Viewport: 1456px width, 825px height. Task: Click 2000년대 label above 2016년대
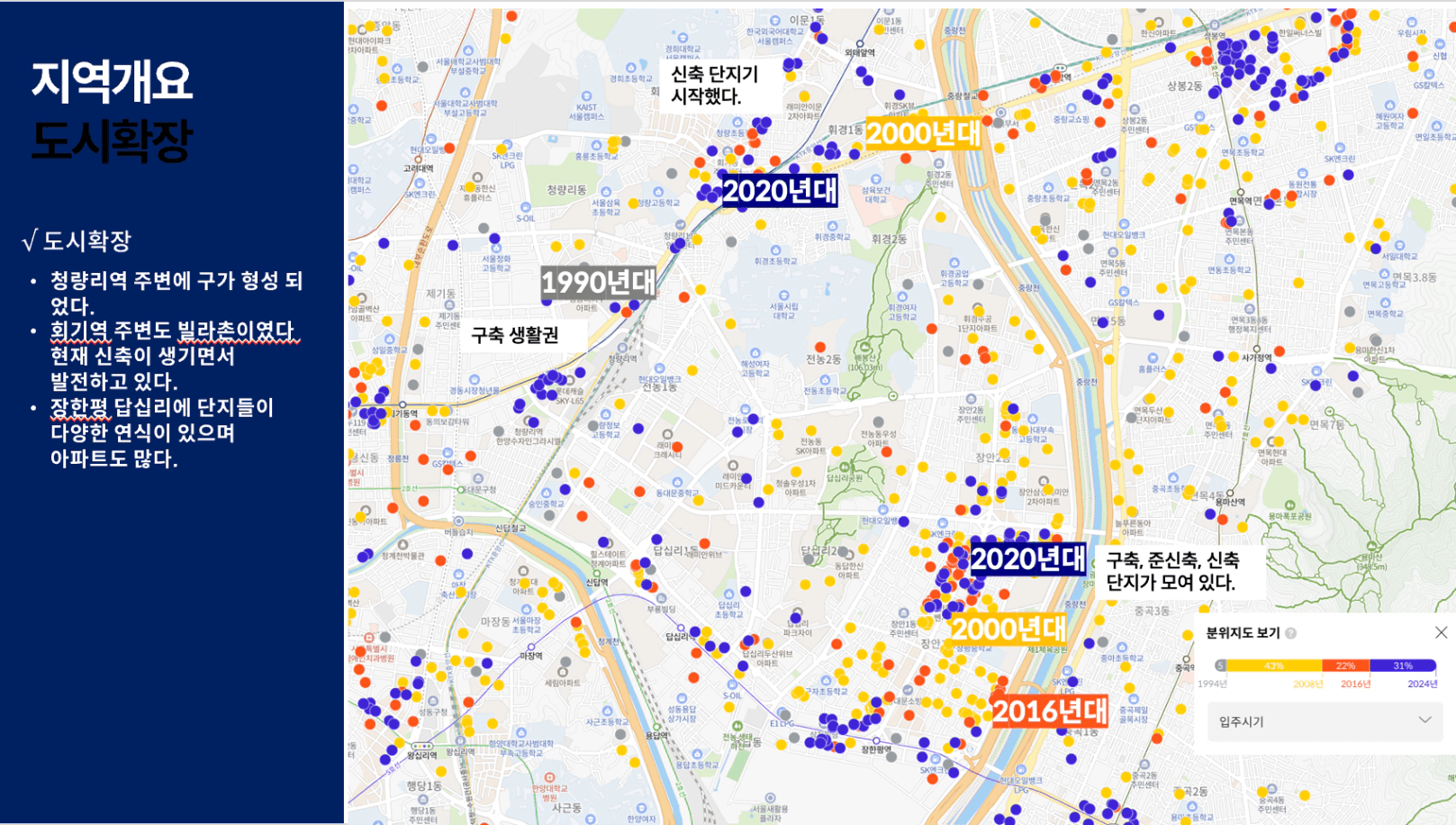tap(1008, 629)
